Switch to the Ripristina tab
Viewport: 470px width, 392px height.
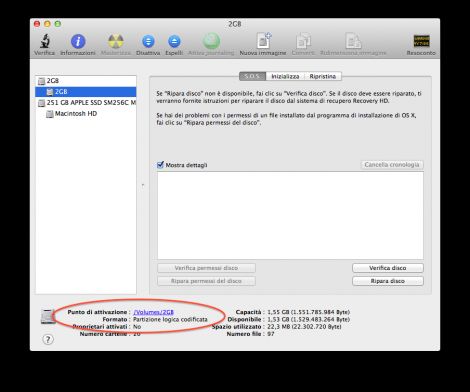pos(323,76)
